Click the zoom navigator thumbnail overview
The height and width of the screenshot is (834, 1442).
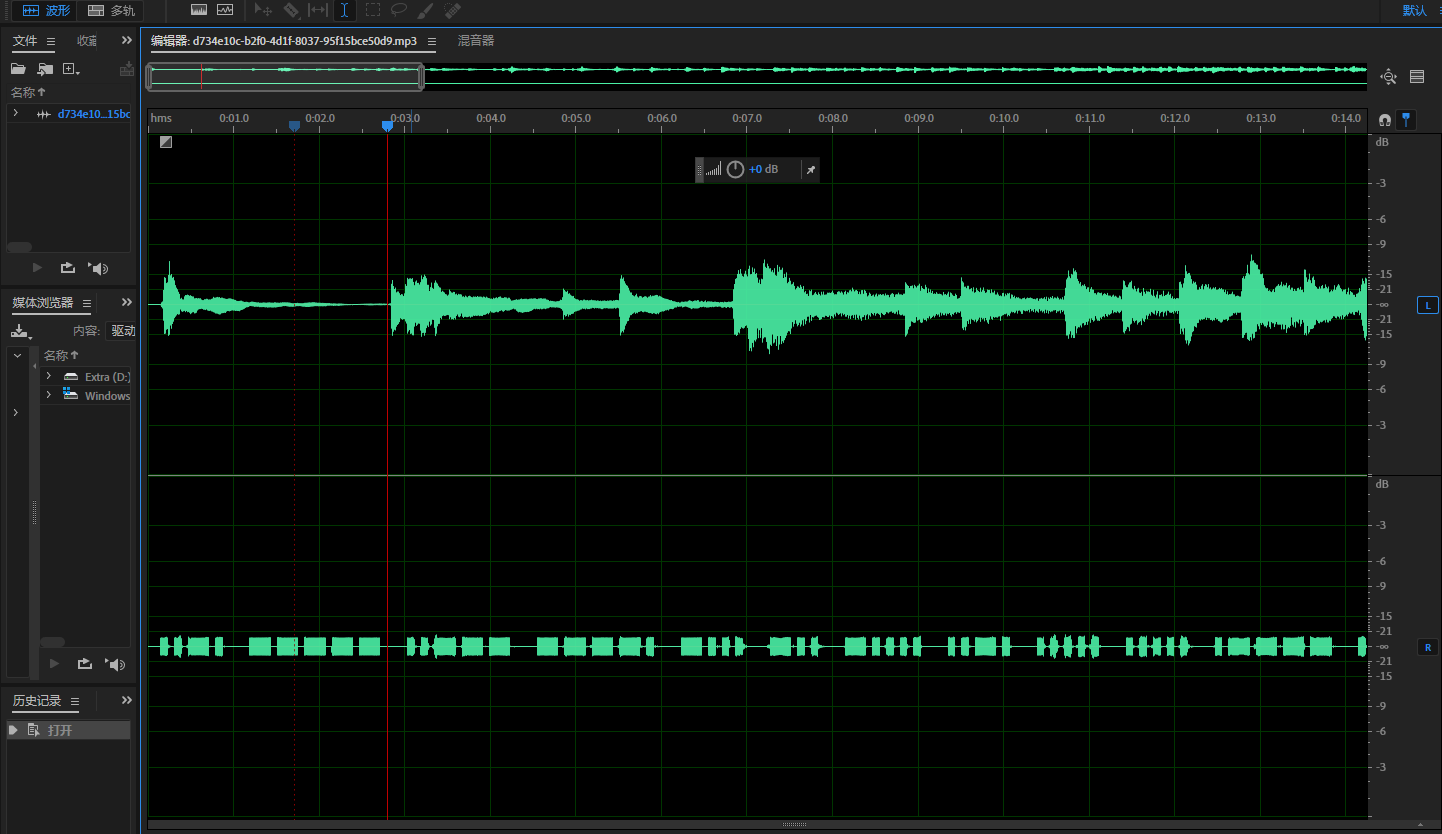[x=757, y=76]
